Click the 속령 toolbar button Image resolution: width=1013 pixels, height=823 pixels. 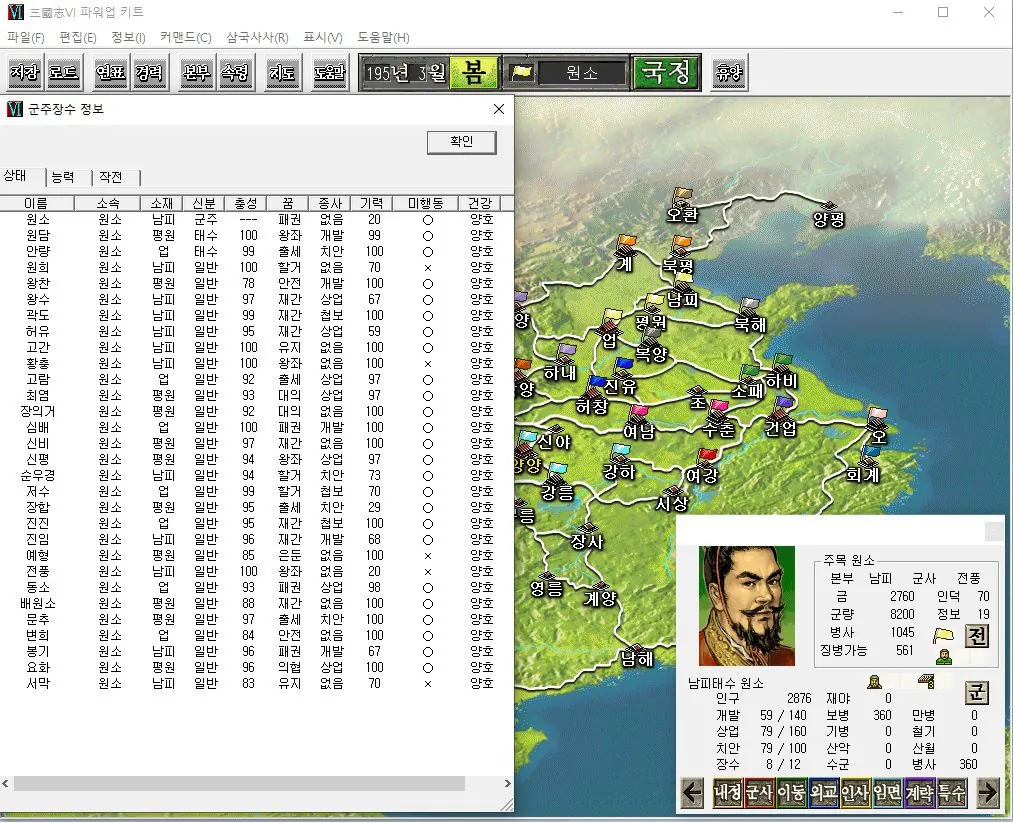[x=235, y=72]
